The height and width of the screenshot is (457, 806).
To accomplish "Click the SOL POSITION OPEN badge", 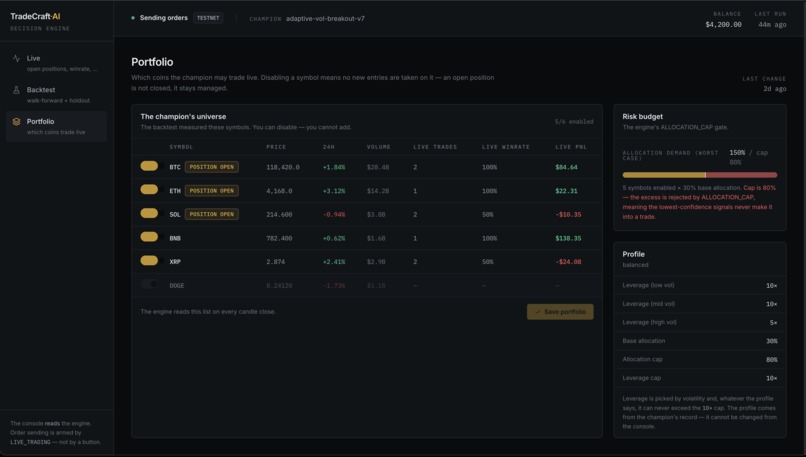I will coord(212,214).
